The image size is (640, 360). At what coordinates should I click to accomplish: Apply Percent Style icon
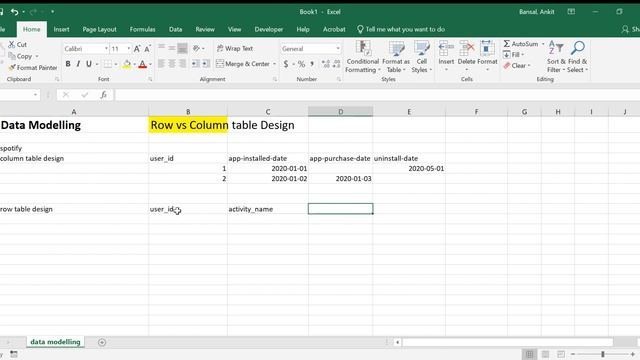coord(301,64)
